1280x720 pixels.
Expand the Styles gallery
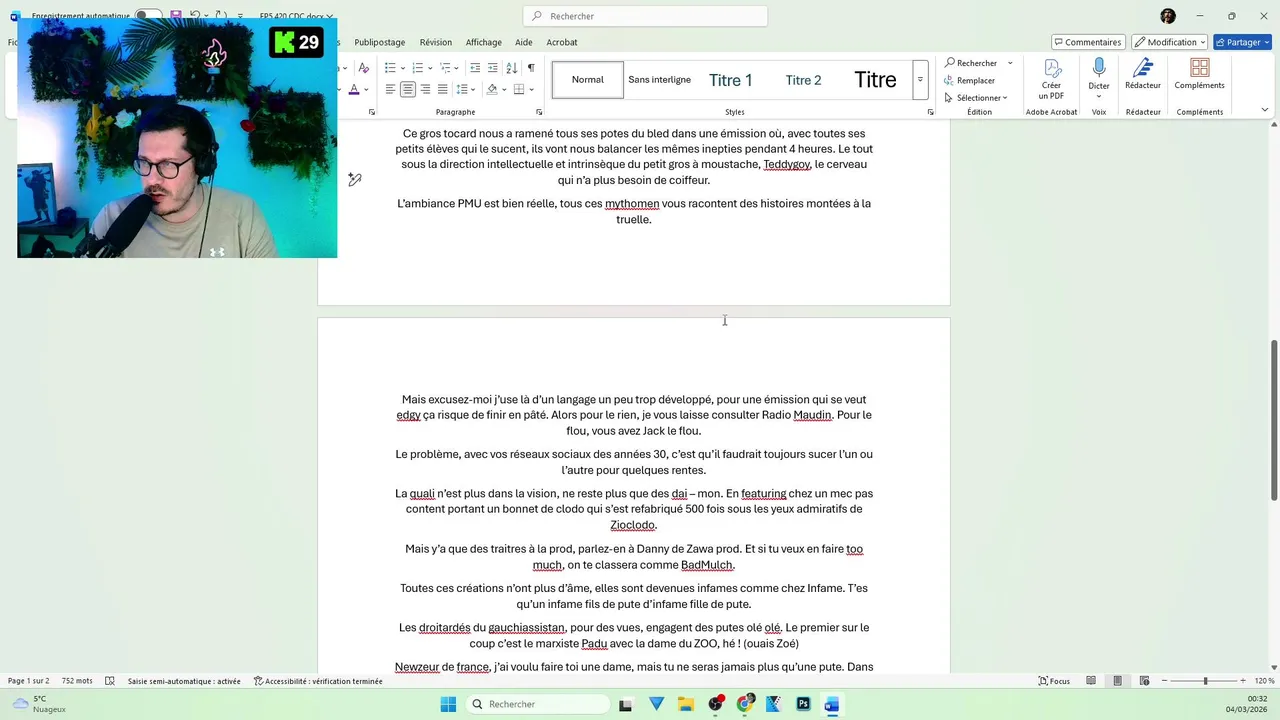(920, 80)
